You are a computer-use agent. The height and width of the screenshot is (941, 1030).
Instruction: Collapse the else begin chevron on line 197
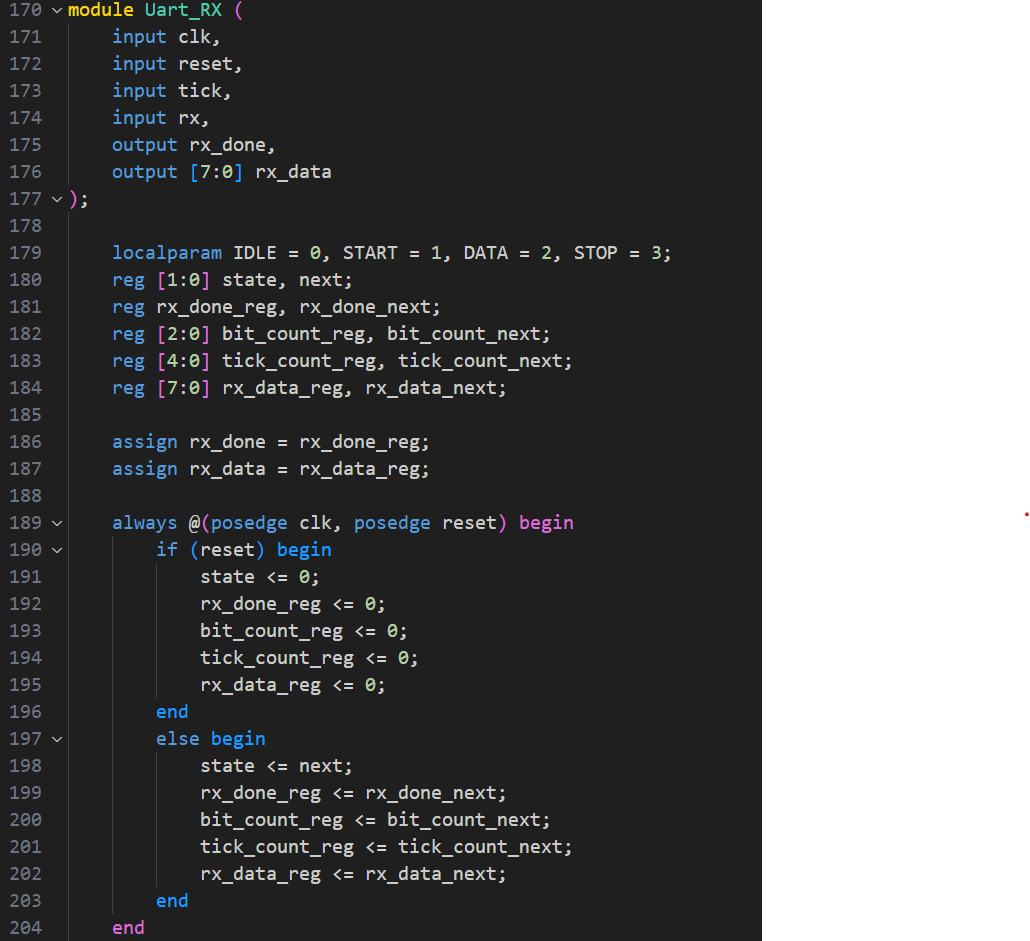[x=57, y=739]
